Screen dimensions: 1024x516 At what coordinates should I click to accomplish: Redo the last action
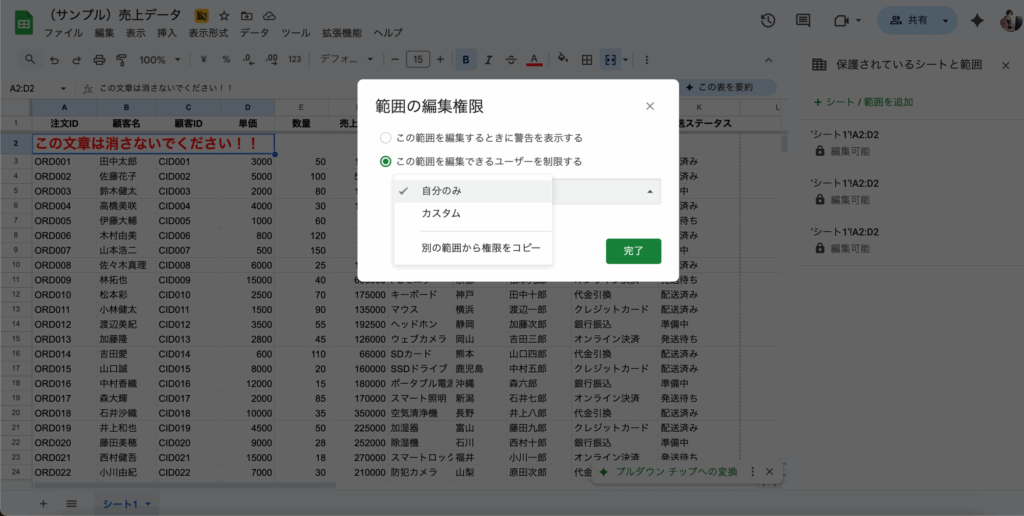click(x=76, y=59)
